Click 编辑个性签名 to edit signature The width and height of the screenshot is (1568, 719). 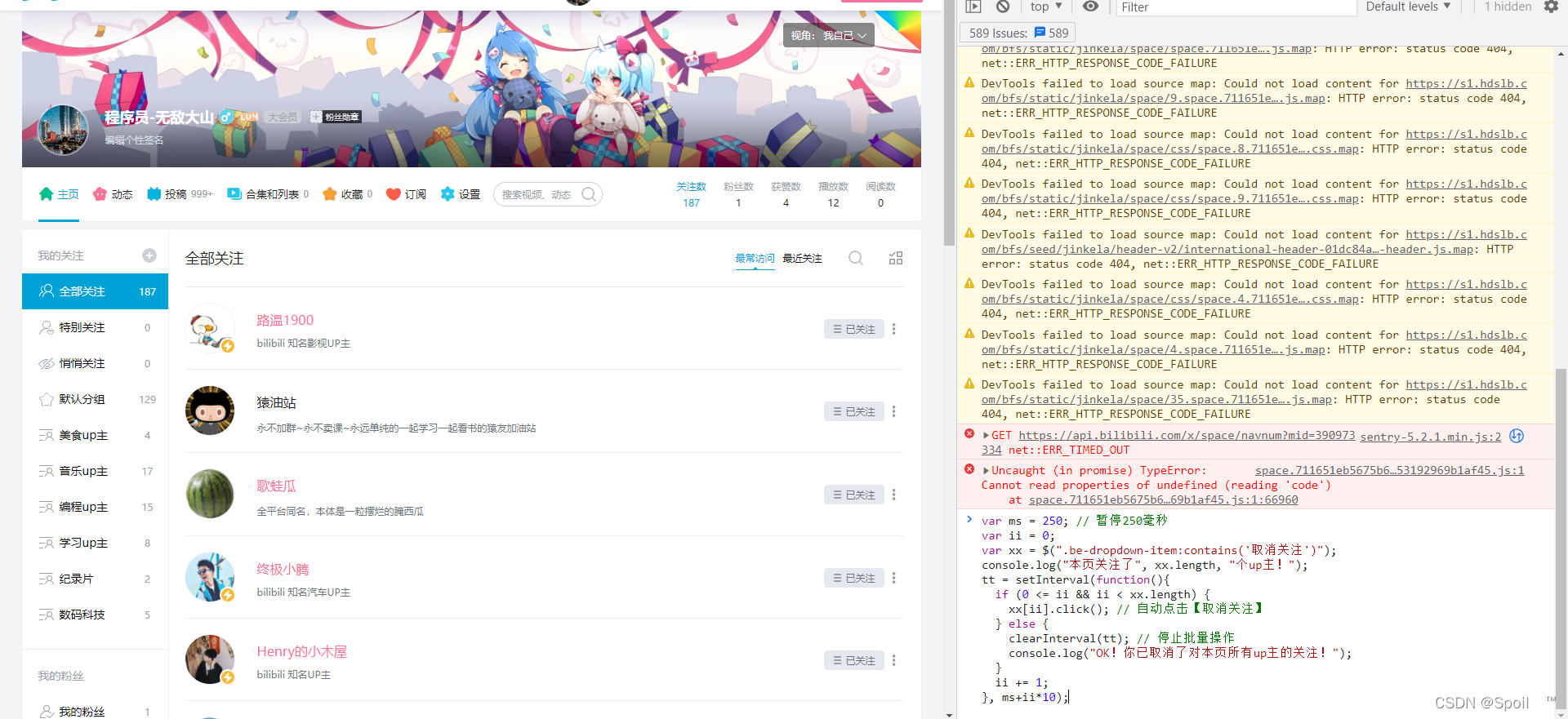coord(134,140)
